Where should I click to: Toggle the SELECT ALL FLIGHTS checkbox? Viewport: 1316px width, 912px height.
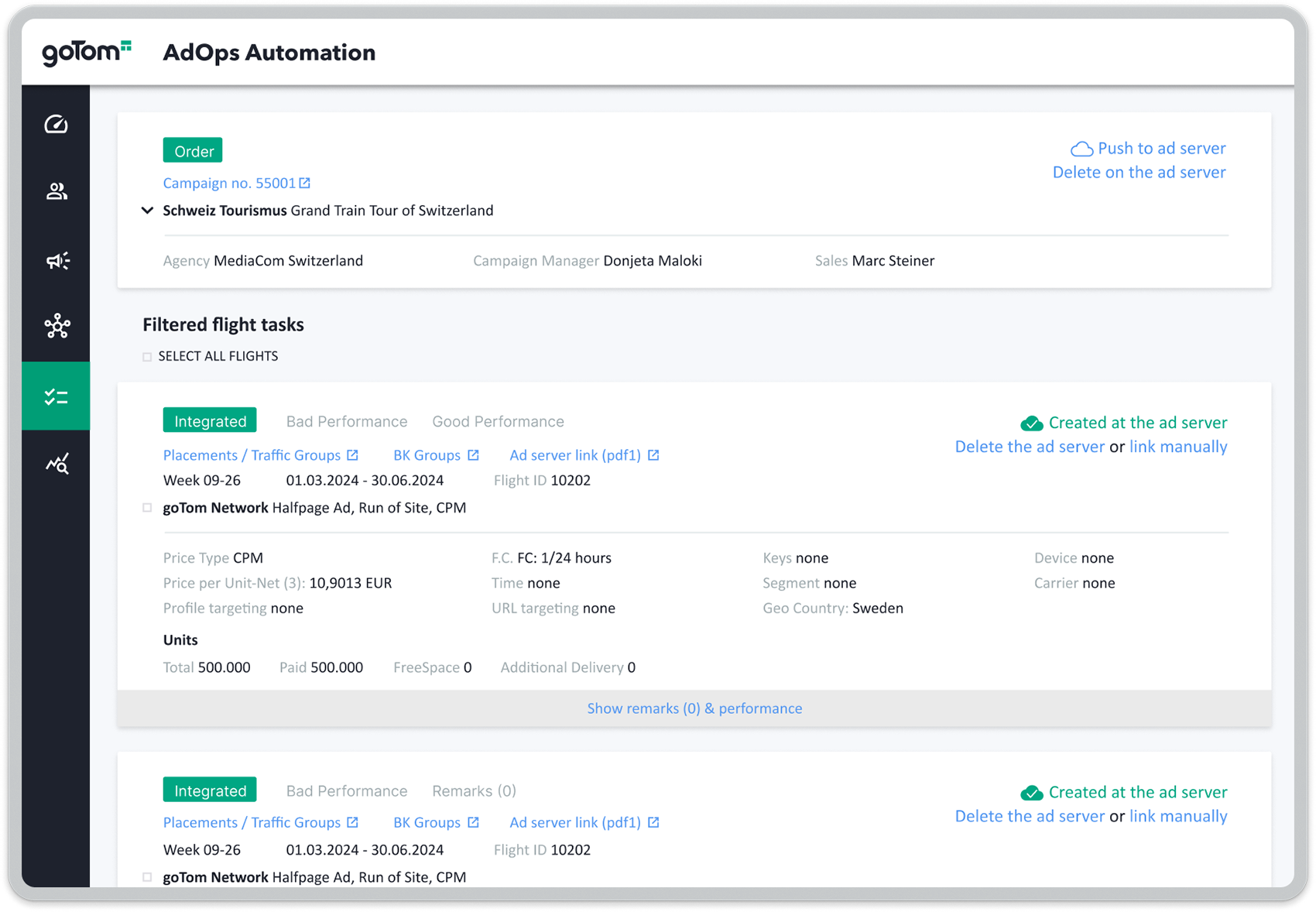[147, 357]
